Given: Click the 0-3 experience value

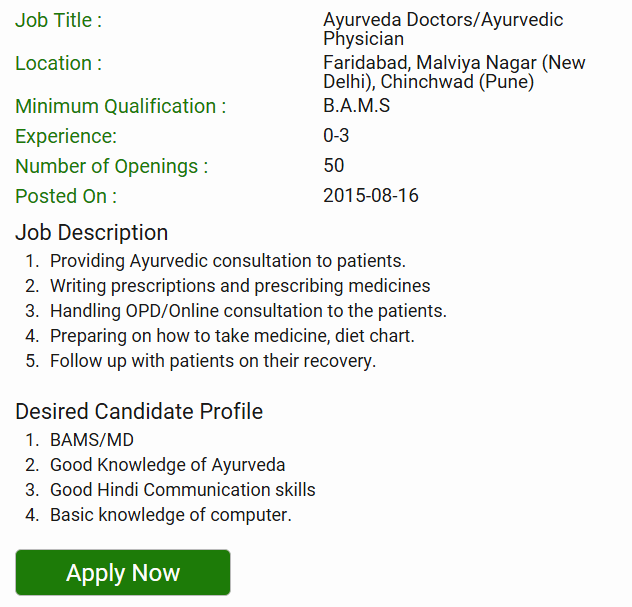Looking at the screenshot, I should [x=336, y=135].
